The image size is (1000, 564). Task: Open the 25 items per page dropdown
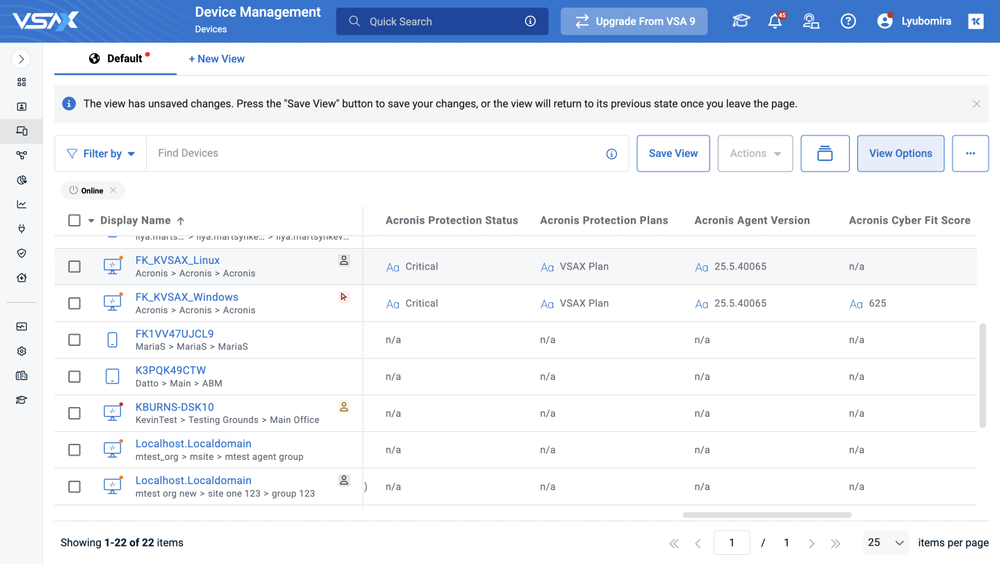point(886,542)
